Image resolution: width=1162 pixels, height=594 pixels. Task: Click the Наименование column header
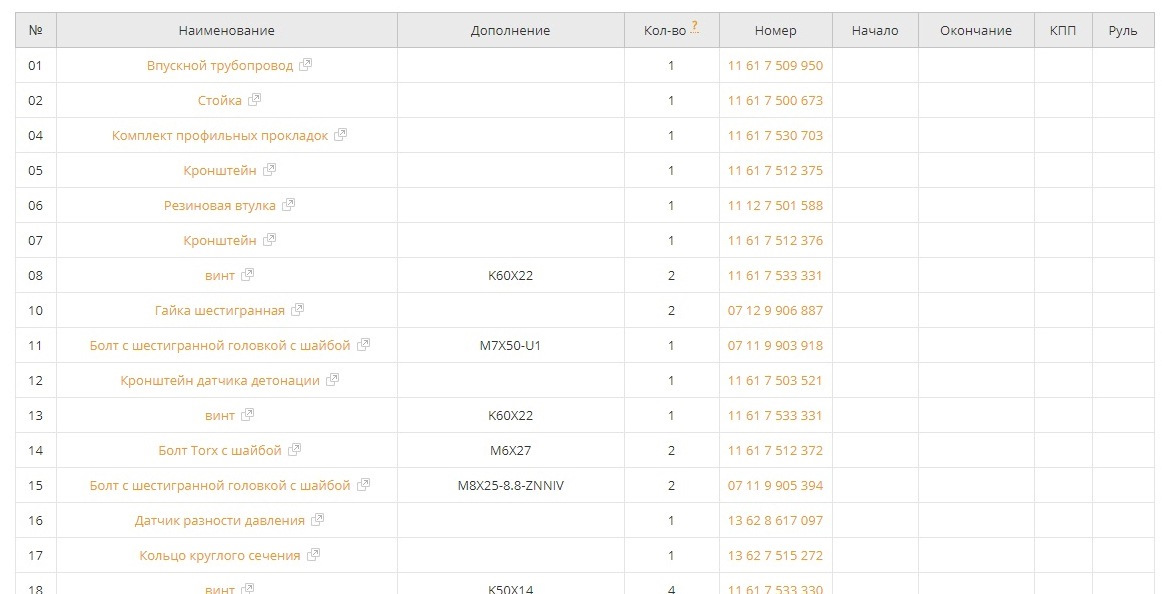pos(226,30)
